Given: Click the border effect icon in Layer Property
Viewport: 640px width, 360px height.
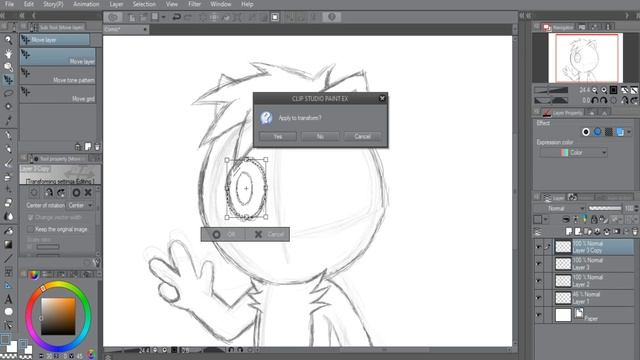Looking at the screenshot, I should [586, 132].
